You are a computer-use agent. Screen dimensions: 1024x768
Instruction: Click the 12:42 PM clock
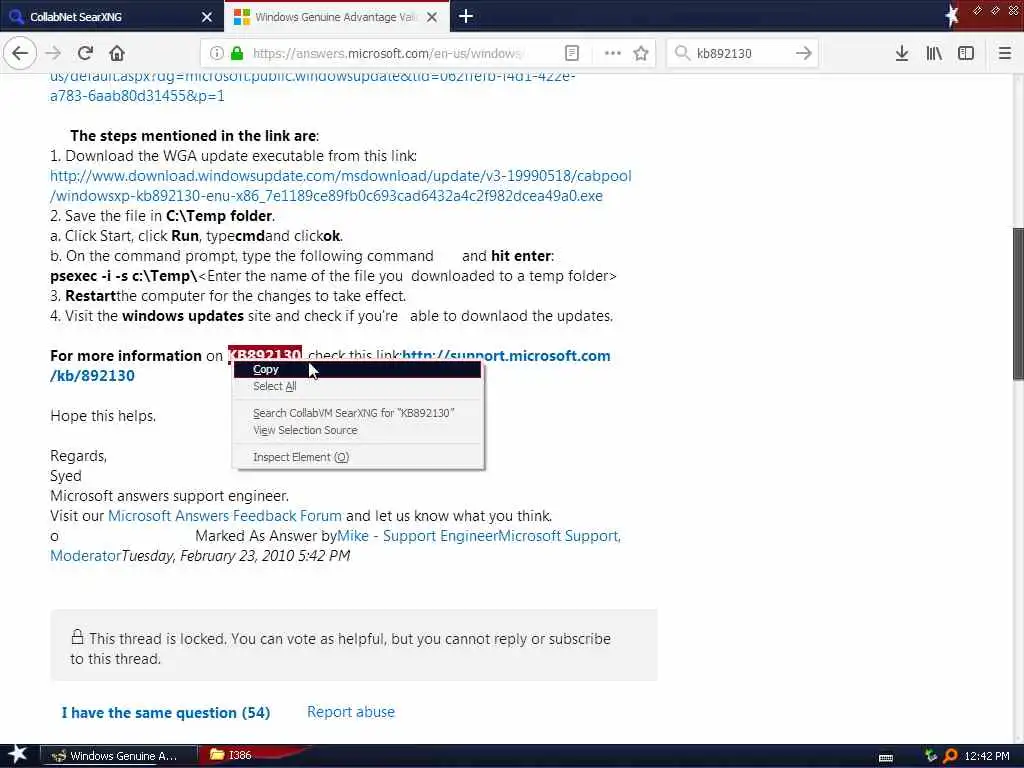pyautogui.click(x=987, y=756)
